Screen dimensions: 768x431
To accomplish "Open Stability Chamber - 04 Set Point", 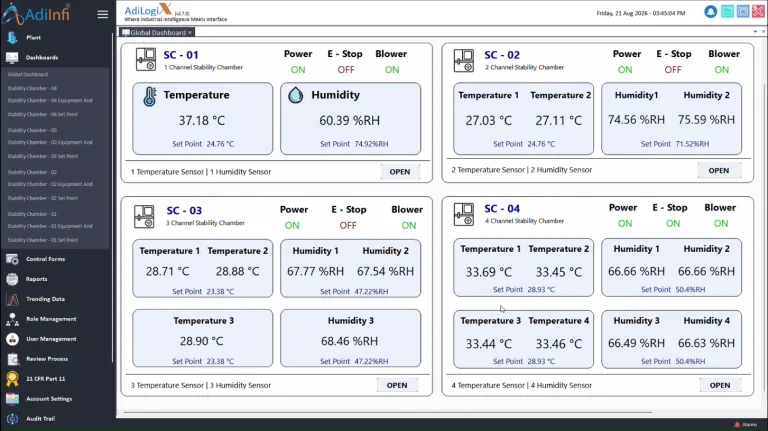I will tap(43, 114).
